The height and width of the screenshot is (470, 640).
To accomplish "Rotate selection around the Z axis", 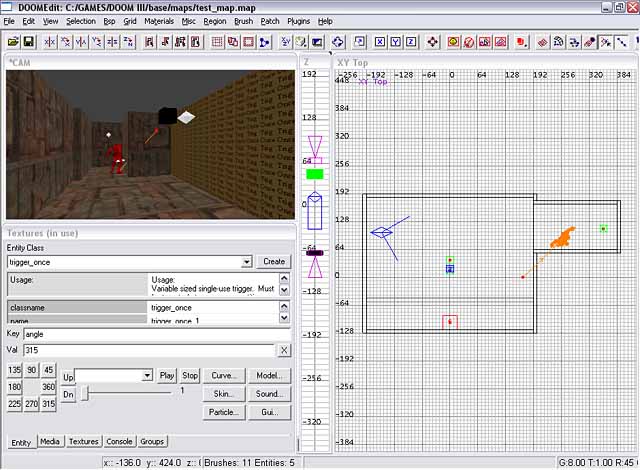I will point(128,42).
